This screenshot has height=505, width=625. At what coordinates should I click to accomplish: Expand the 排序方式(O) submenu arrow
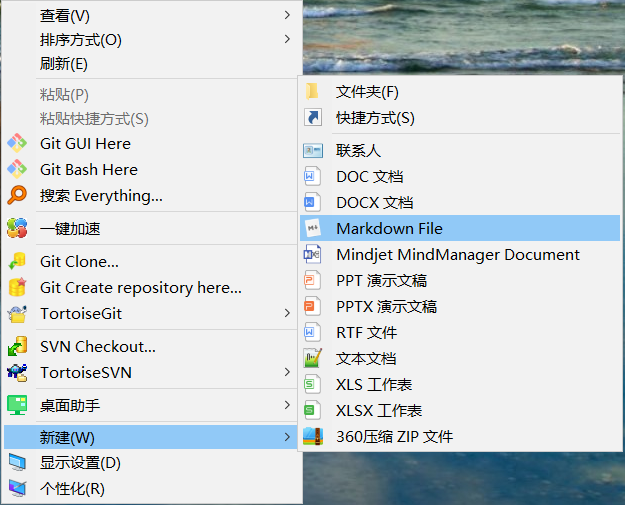click(287, 39)
